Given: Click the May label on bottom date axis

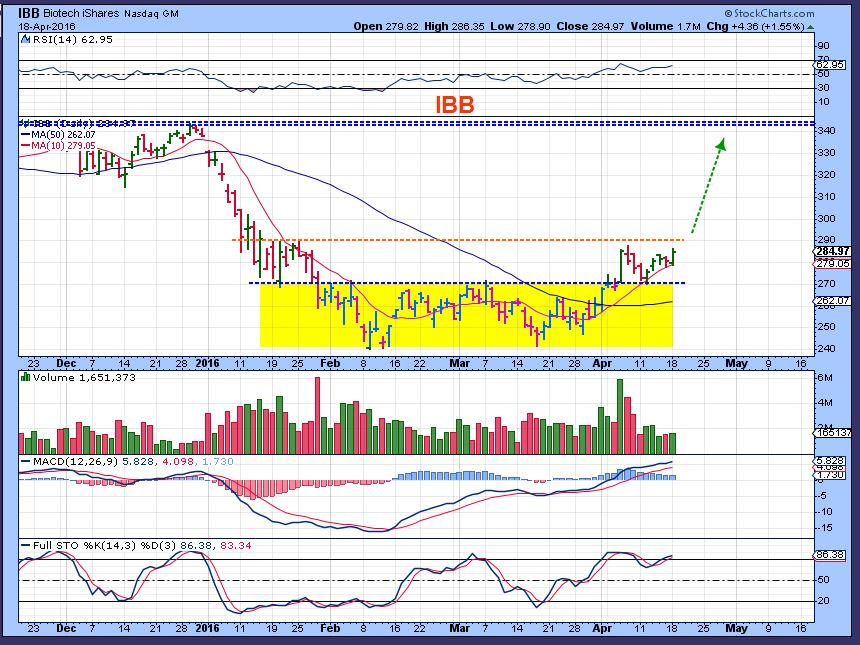Looking at the screenshot, I should [736, 628].
